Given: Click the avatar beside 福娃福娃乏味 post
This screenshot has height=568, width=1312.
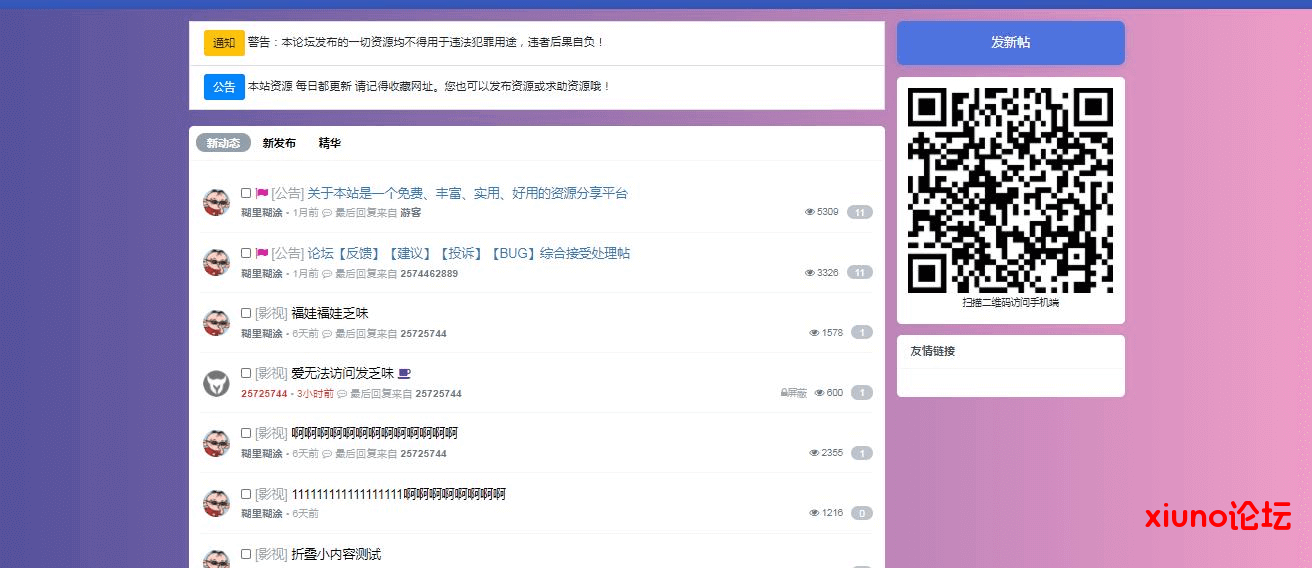Looking at the screenshot, I should tap(216, 322).
